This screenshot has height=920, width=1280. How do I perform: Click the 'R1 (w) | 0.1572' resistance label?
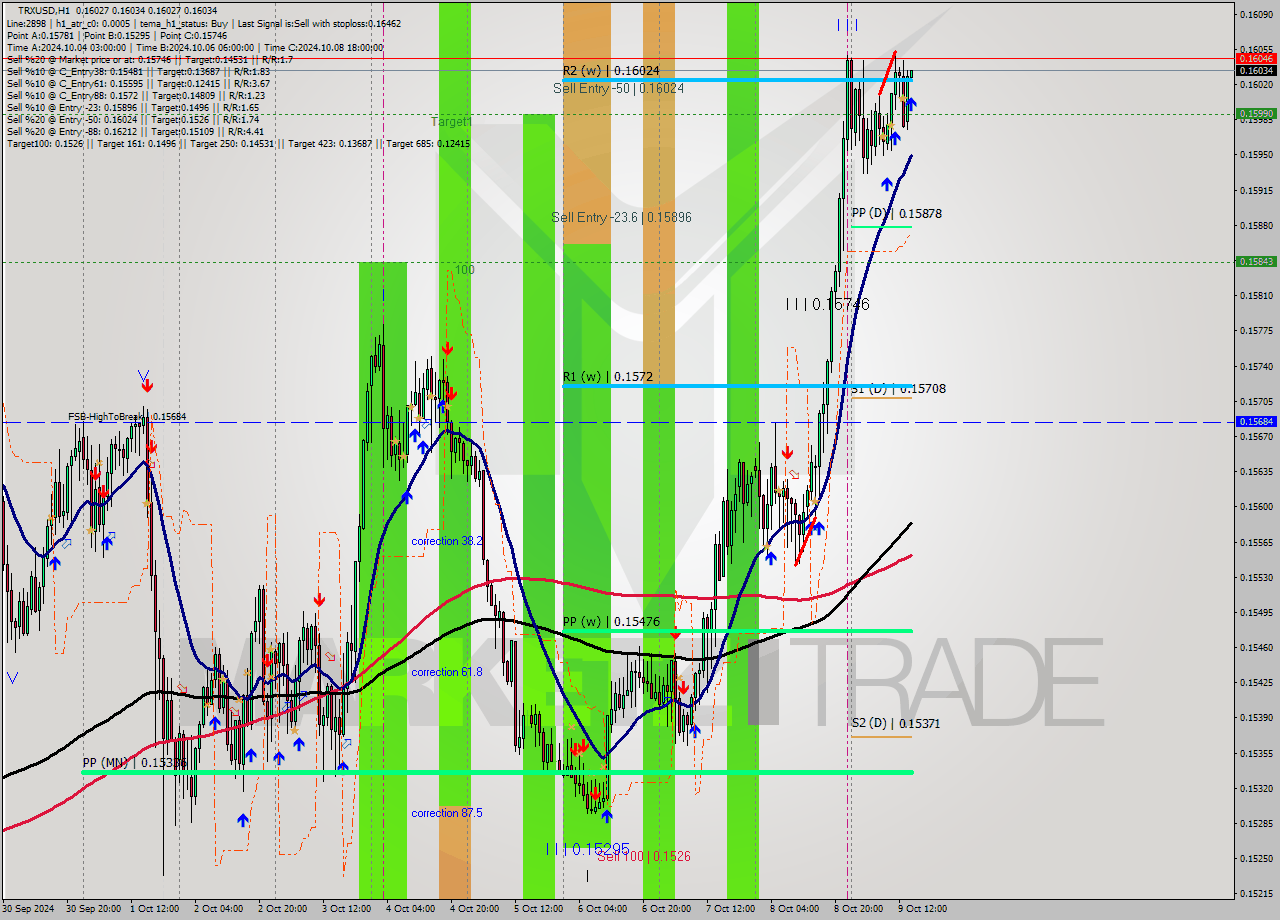pyautogui.click(x=608, y=377)
